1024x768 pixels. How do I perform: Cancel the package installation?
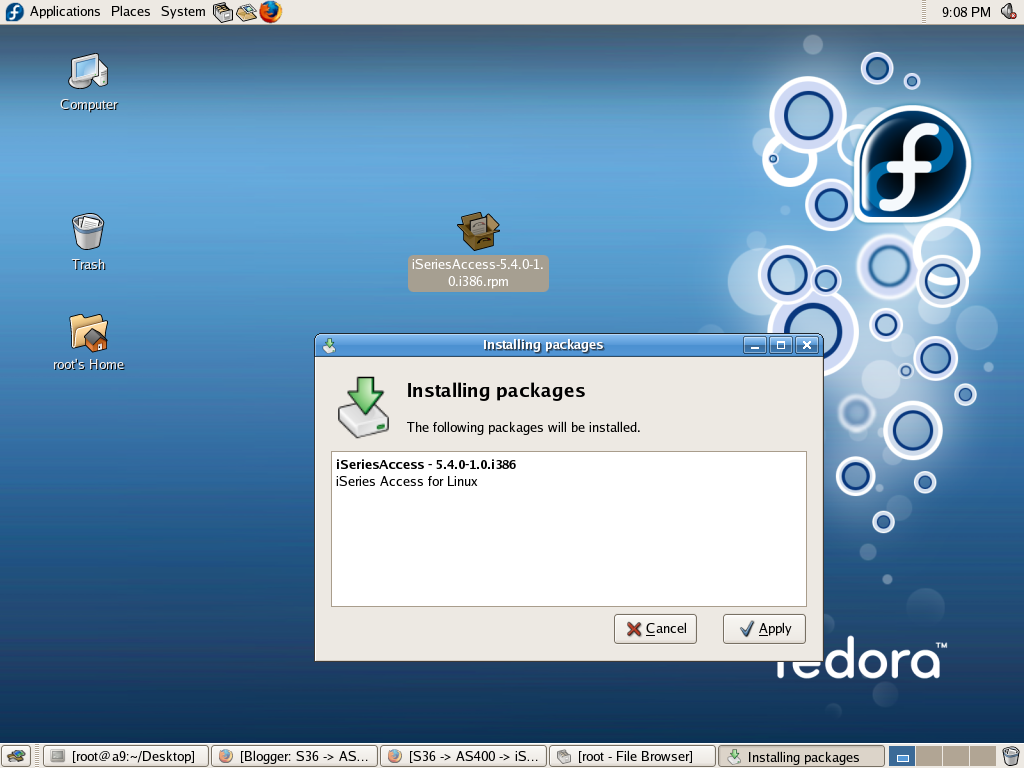tap(655, 629)
